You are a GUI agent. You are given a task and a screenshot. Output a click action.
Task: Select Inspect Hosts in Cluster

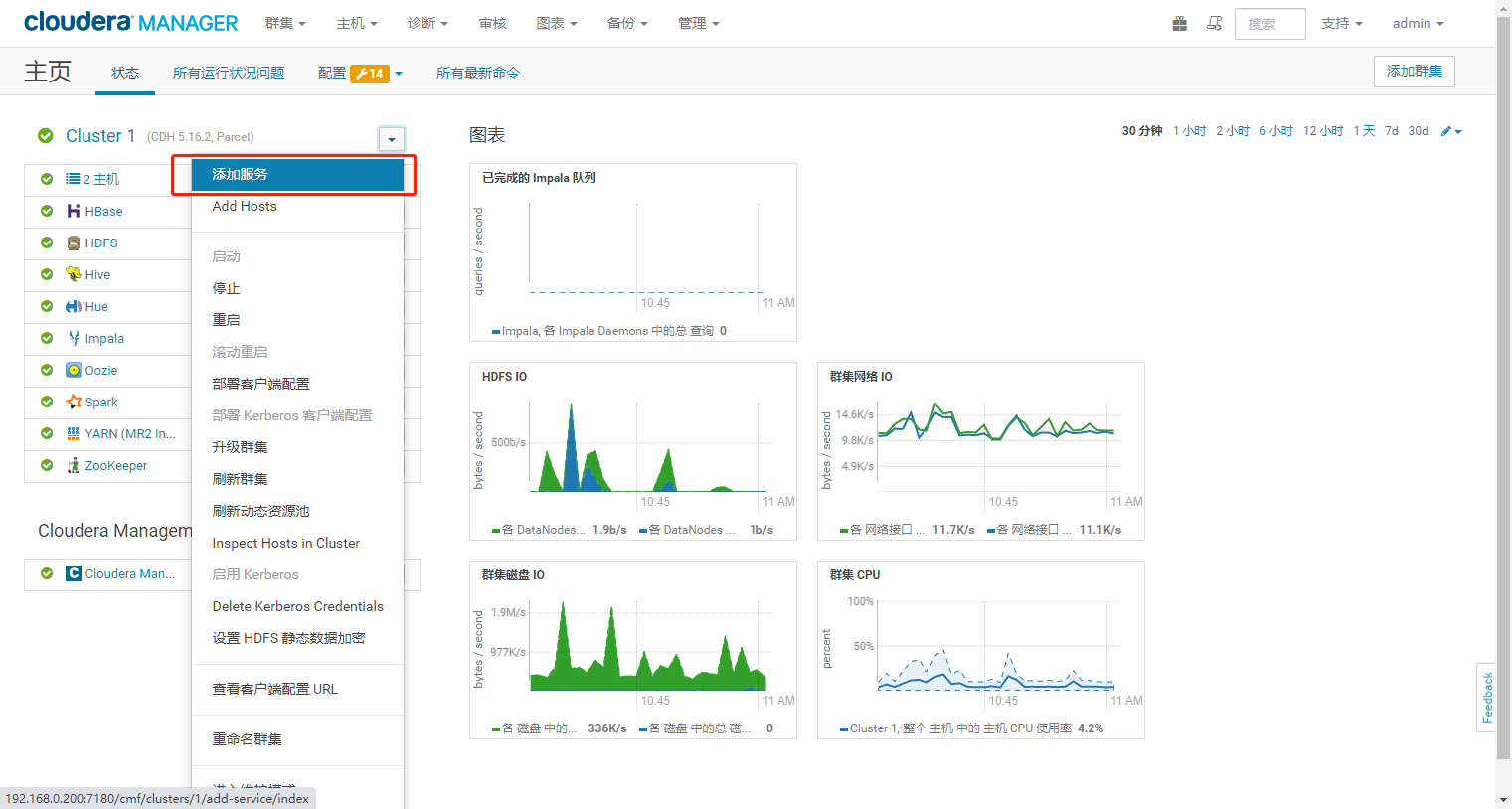(x=298, y=543)
